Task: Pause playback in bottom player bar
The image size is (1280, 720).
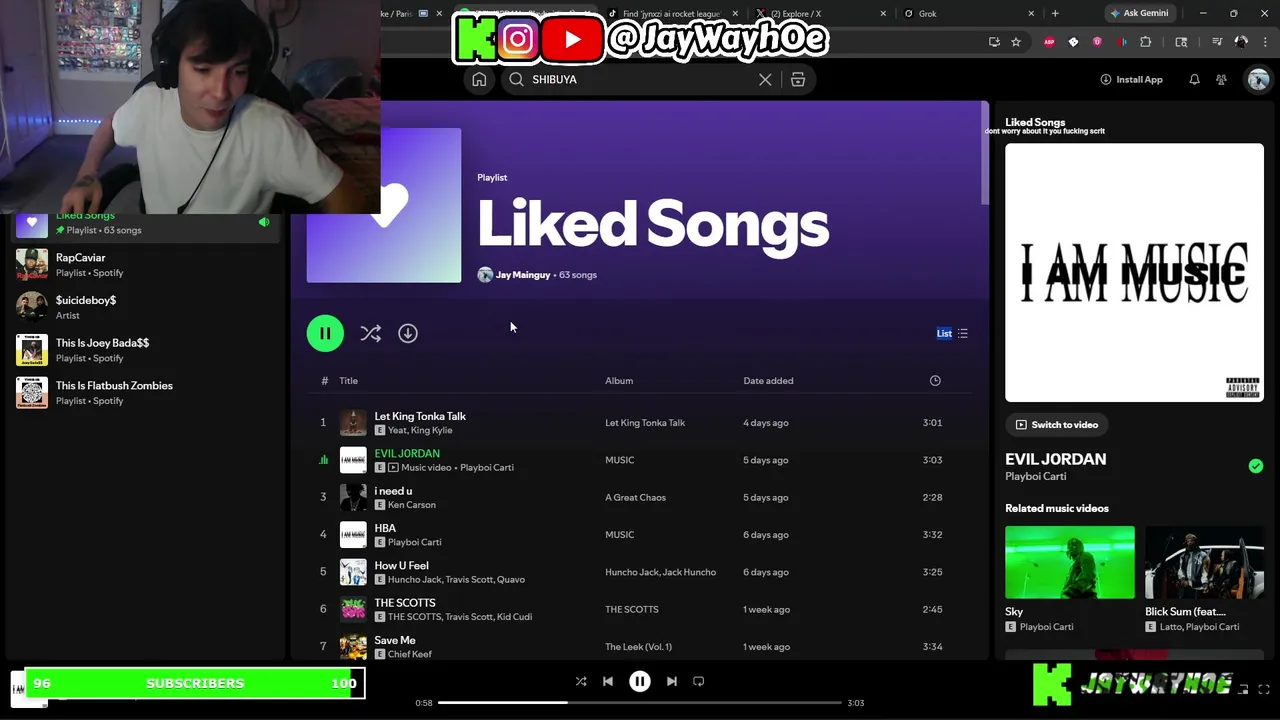Action: click(x=640, y=681)
